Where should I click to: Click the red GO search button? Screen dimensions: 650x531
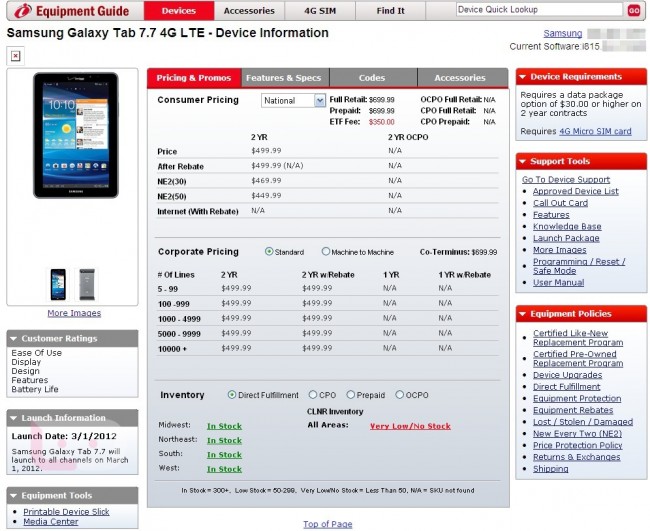pos(633,11)
